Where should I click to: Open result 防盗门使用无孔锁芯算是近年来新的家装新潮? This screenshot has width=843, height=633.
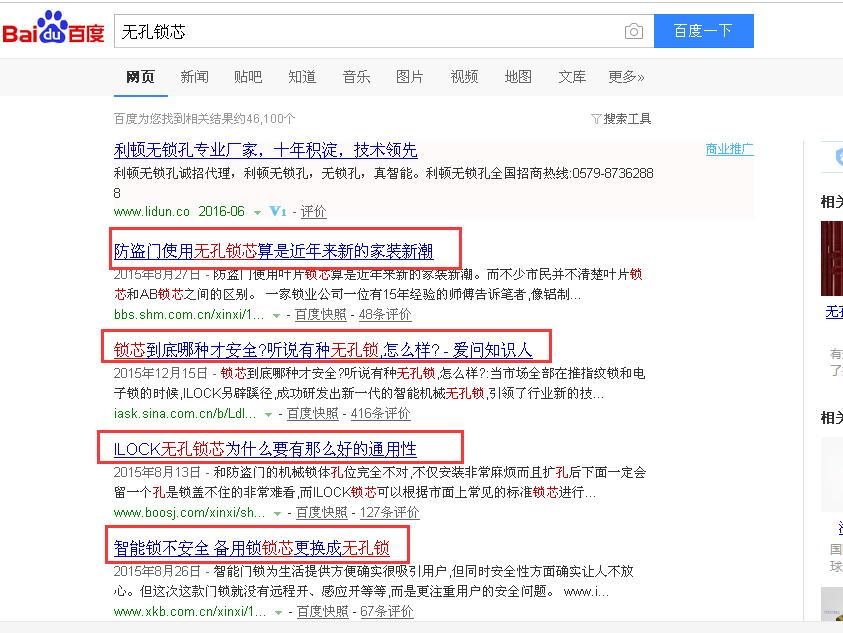click(273, 251)
